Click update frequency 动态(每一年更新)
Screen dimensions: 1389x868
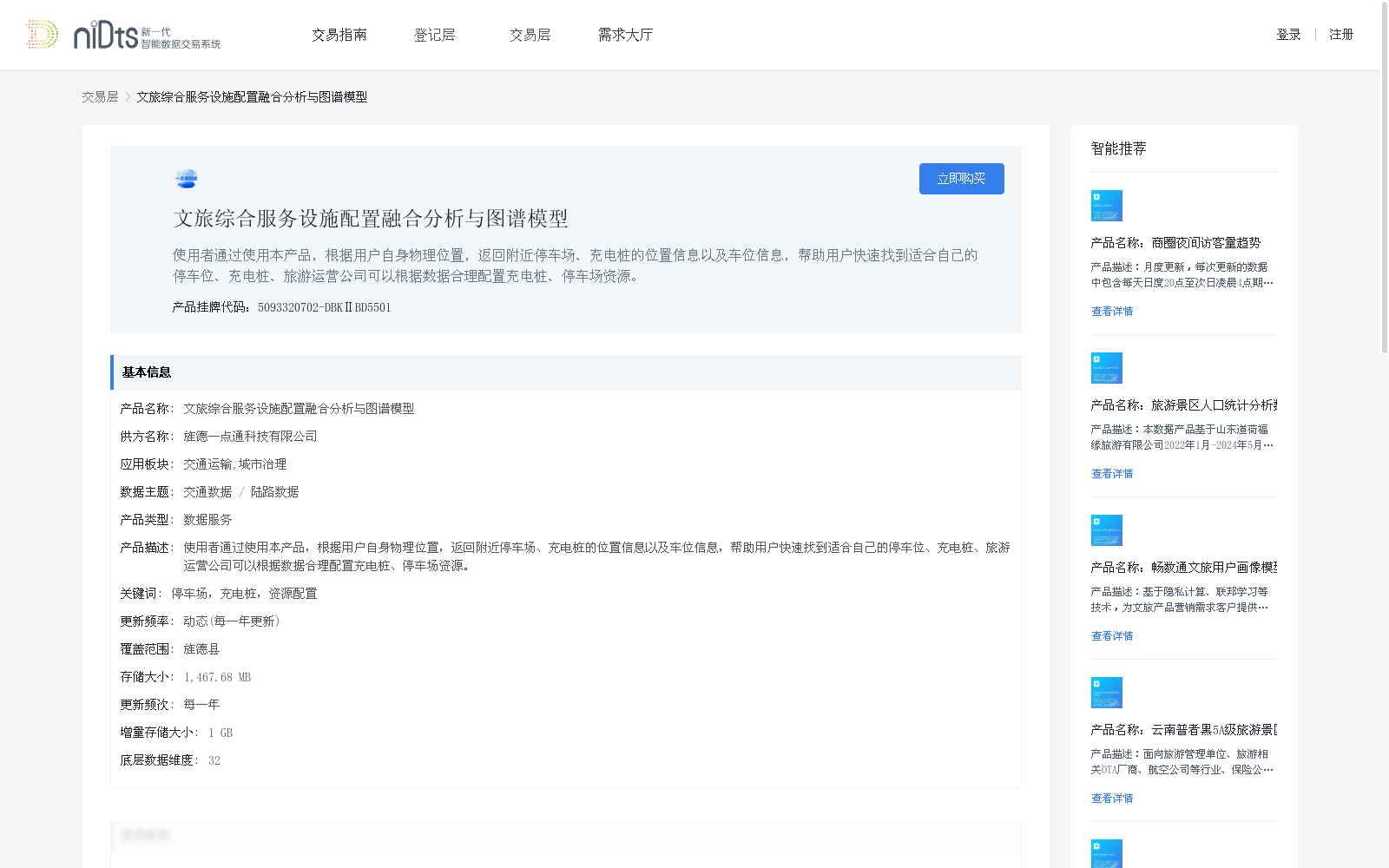(x=232, y=621)
